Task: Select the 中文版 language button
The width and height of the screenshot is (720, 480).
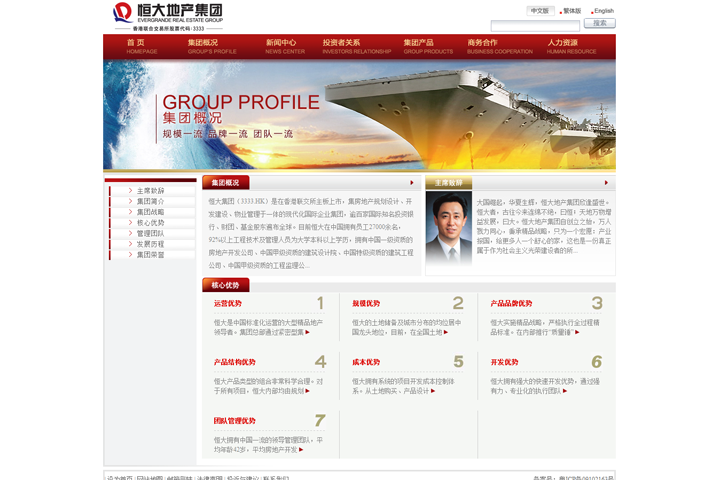Action: (540, 11)
